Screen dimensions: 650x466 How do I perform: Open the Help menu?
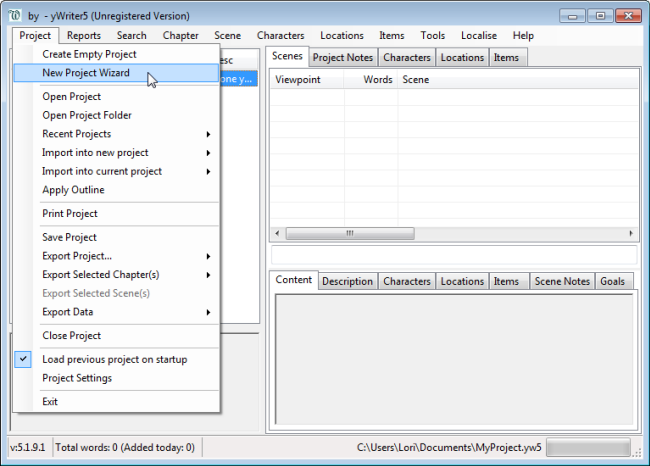[523, 36]
